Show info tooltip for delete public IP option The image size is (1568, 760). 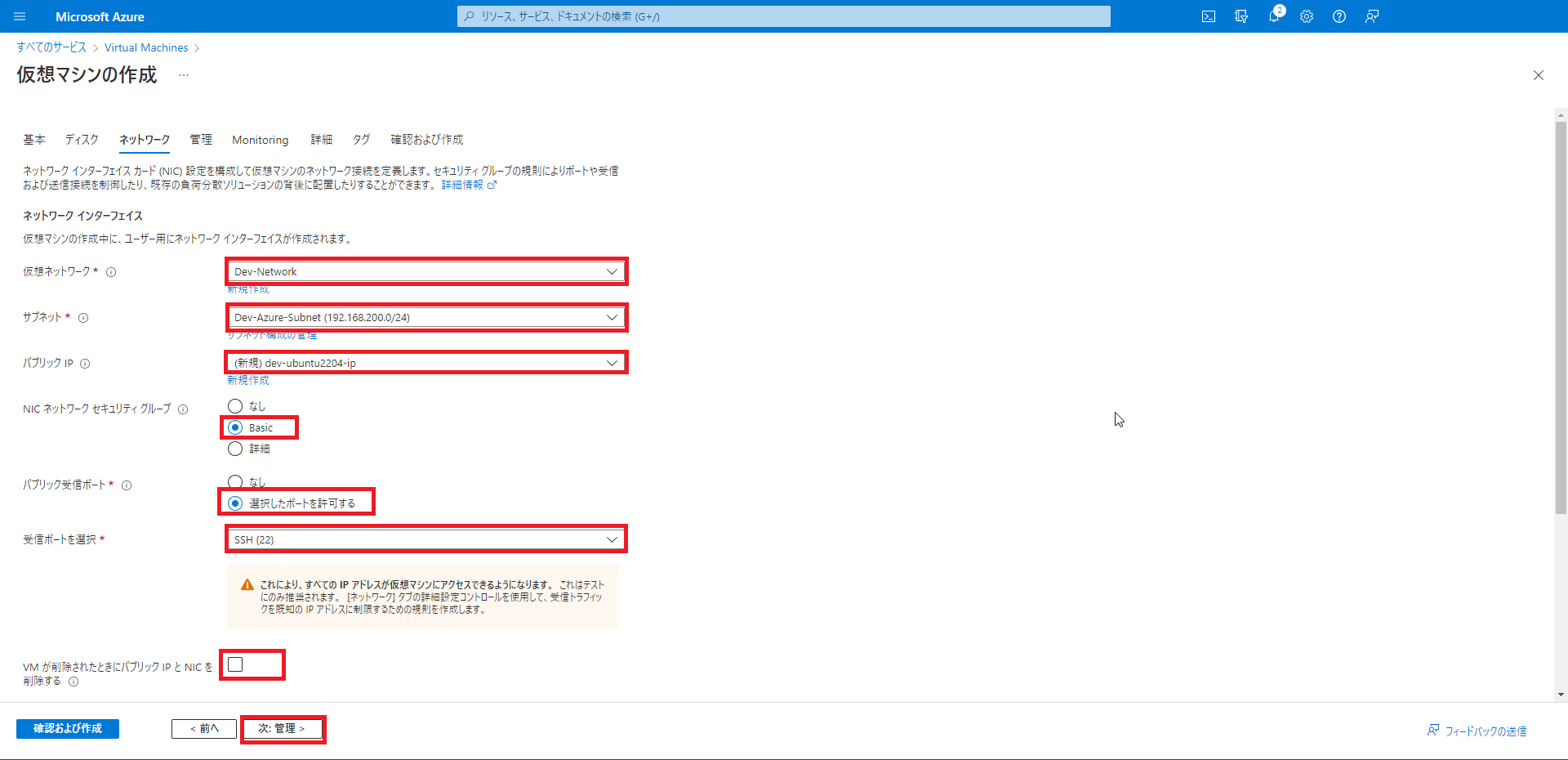coord(73,682)
